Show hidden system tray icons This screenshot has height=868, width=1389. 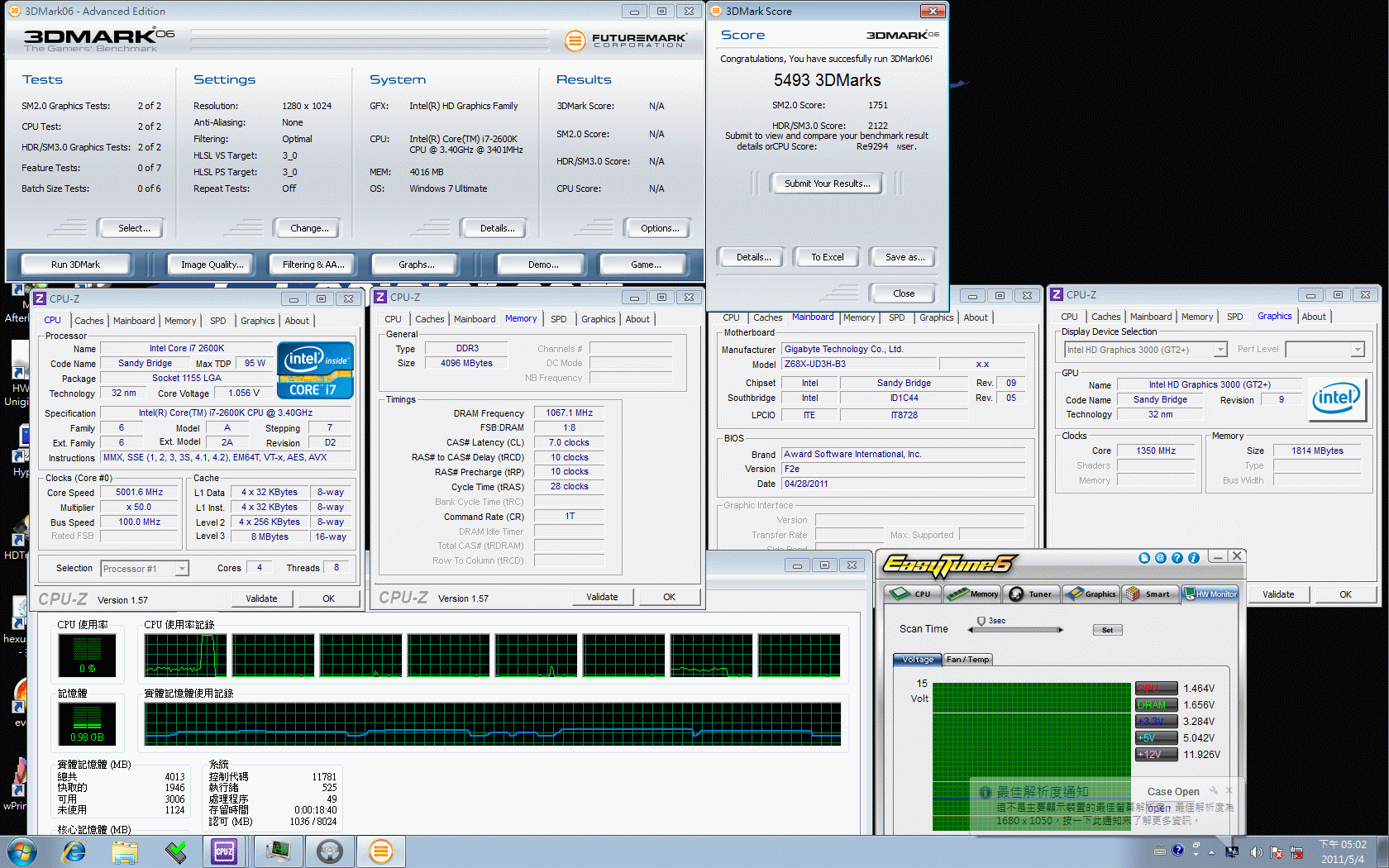coord(1211,851)
